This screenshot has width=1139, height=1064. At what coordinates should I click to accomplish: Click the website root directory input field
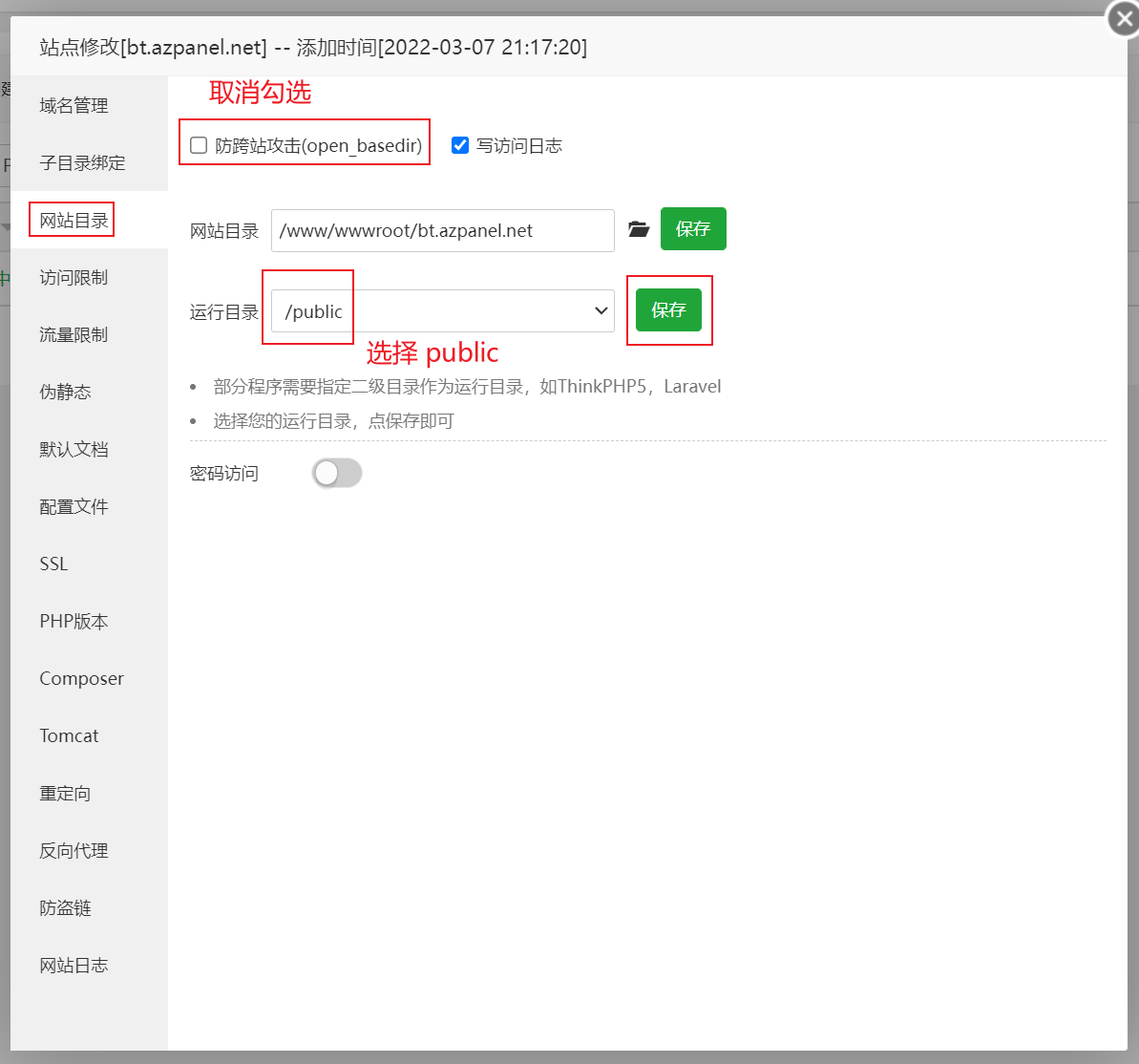coord(442,230)
